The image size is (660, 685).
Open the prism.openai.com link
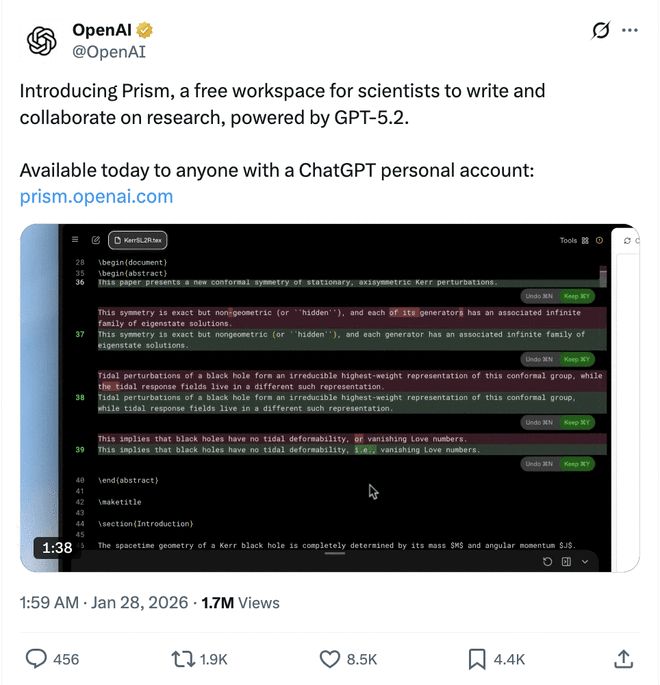click(x=96, y=196)
